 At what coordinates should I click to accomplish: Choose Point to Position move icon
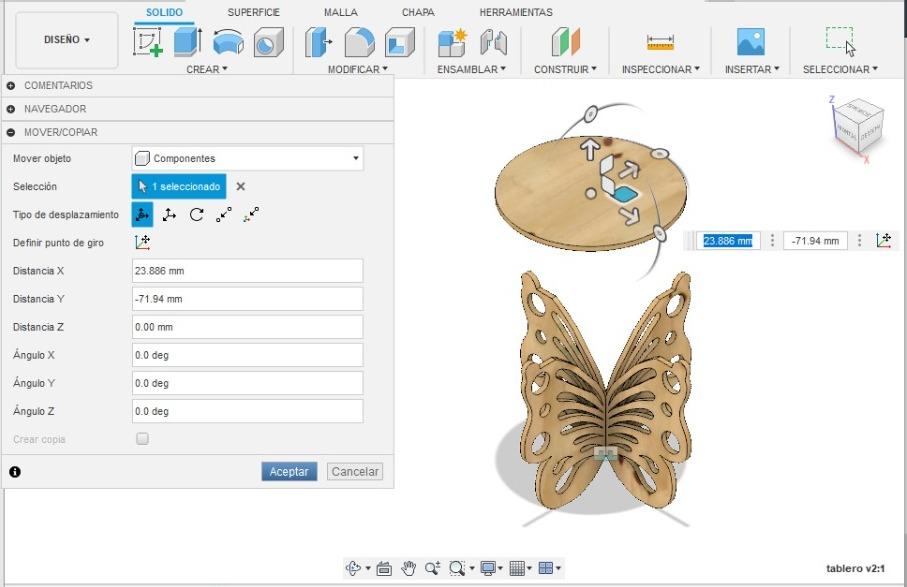click(251, 215)
